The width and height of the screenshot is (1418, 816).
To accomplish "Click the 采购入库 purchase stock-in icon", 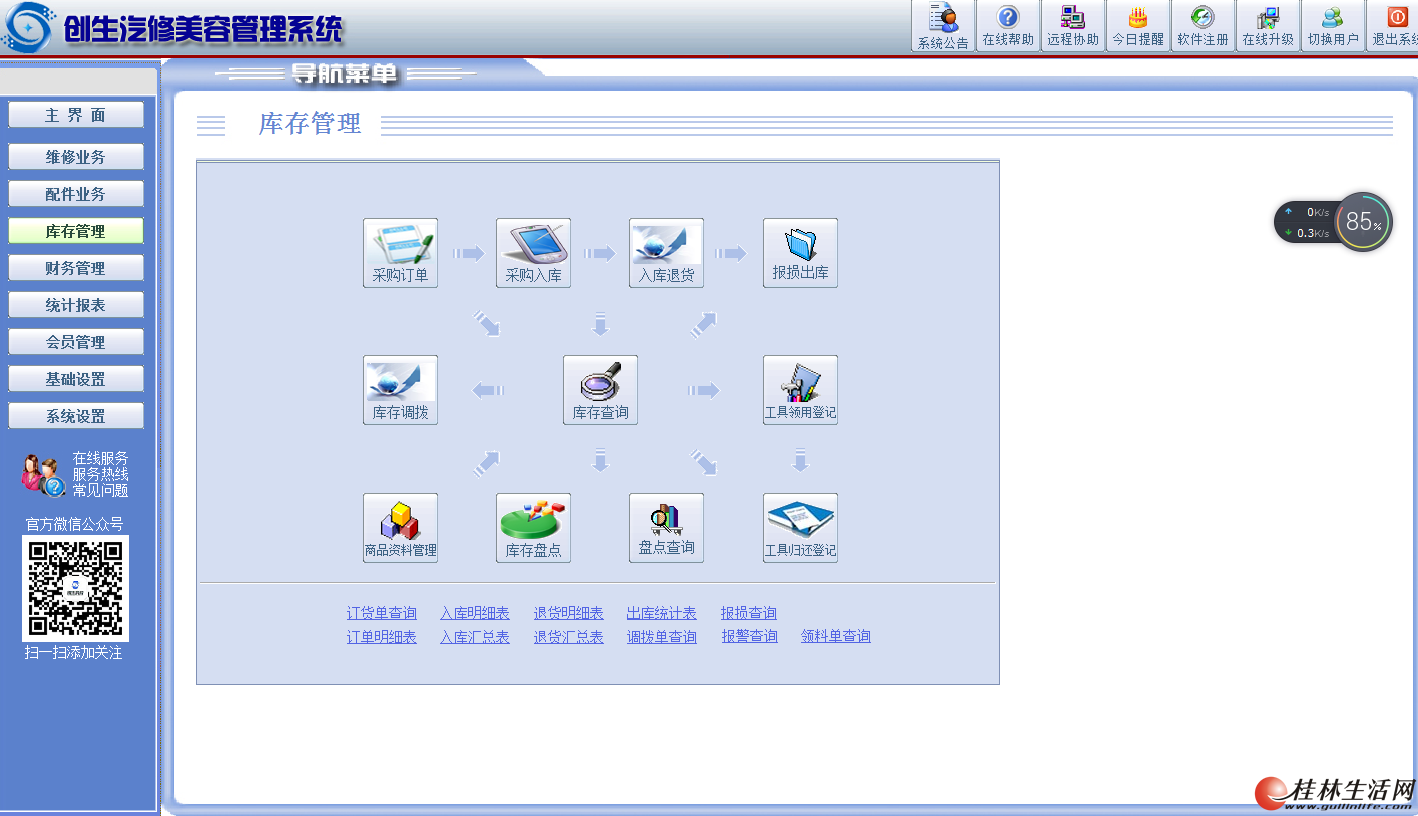I will tap(533, 253).
